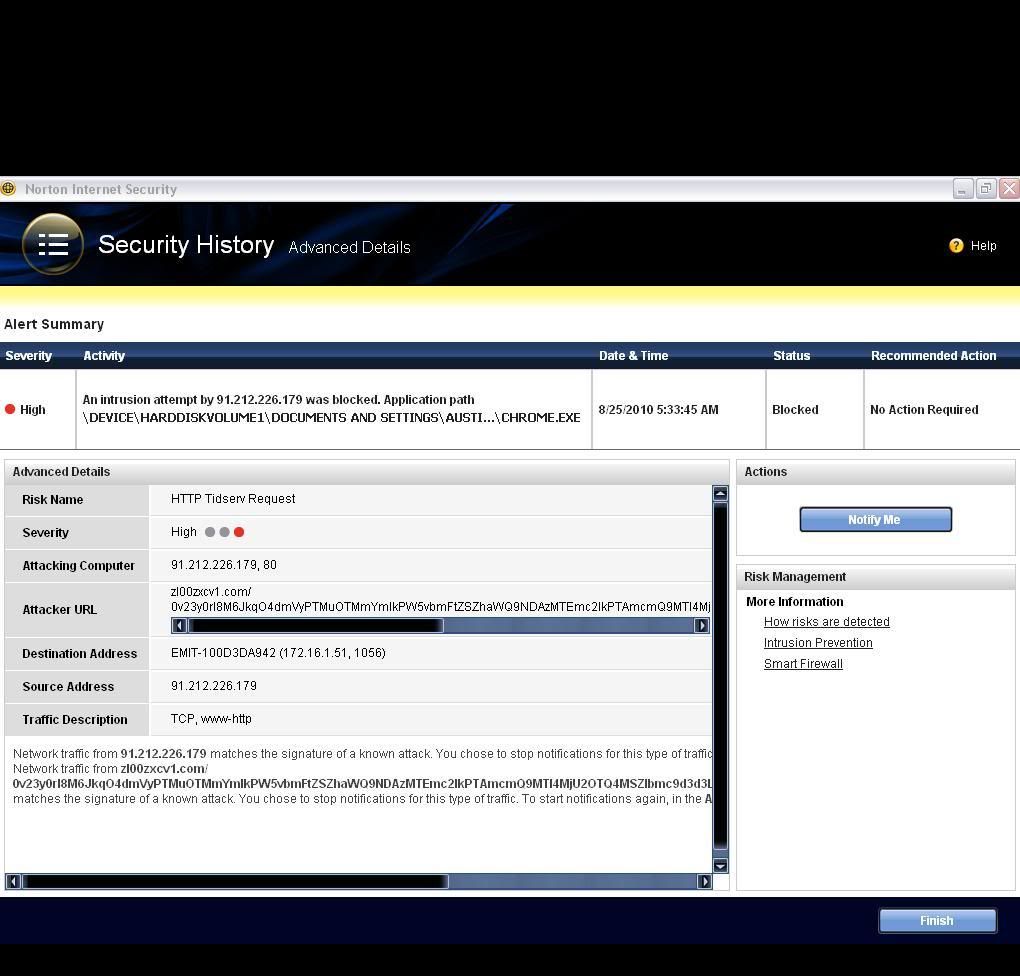Click the Alert Summary heading

(54, 324)
